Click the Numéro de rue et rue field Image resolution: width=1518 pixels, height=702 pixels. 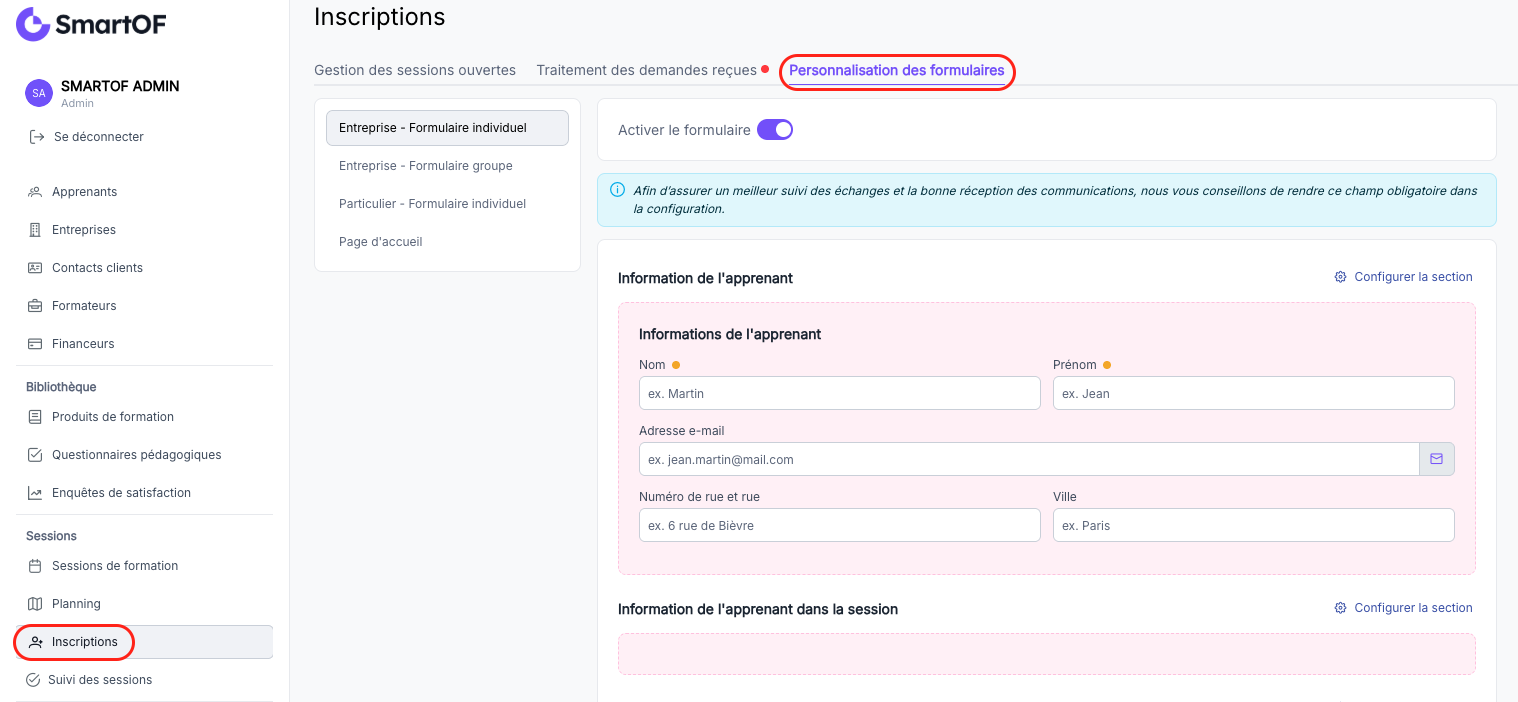840,525
